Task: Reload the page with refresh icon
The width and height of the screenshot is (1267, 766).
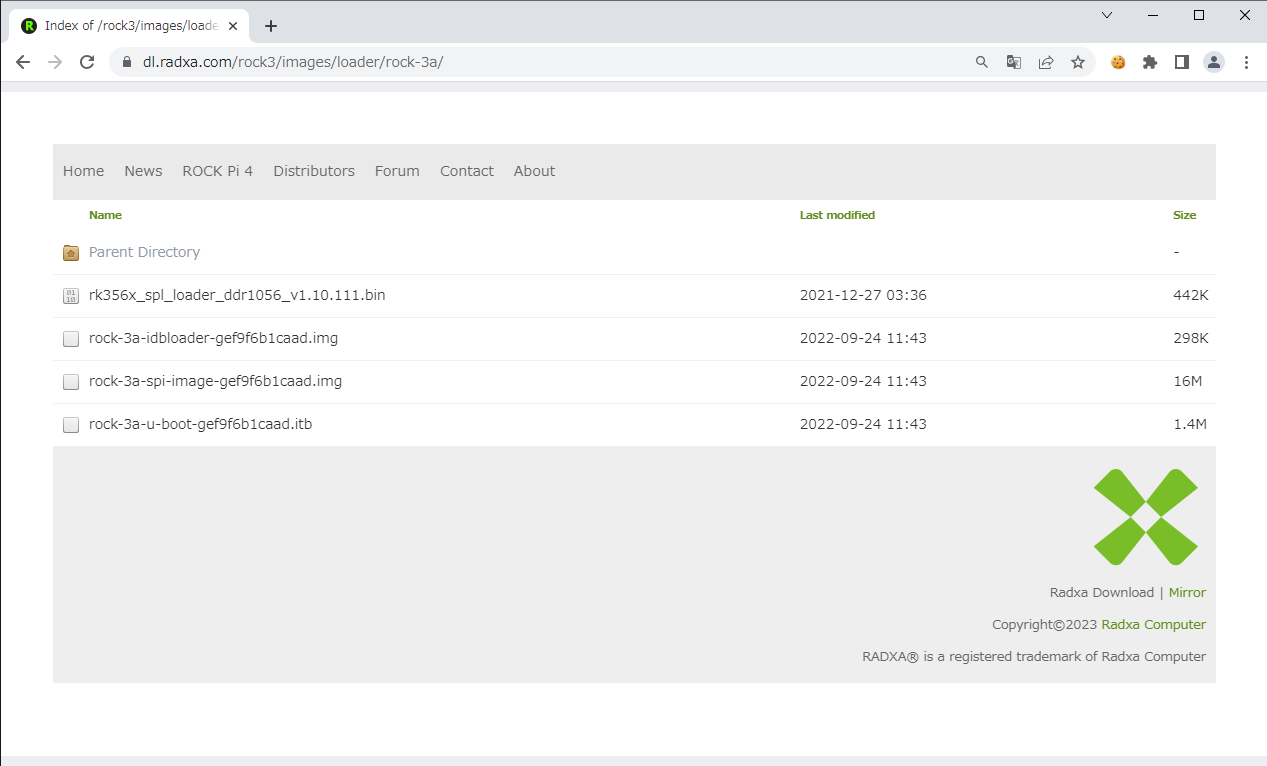Action: (x=87, y=62)
